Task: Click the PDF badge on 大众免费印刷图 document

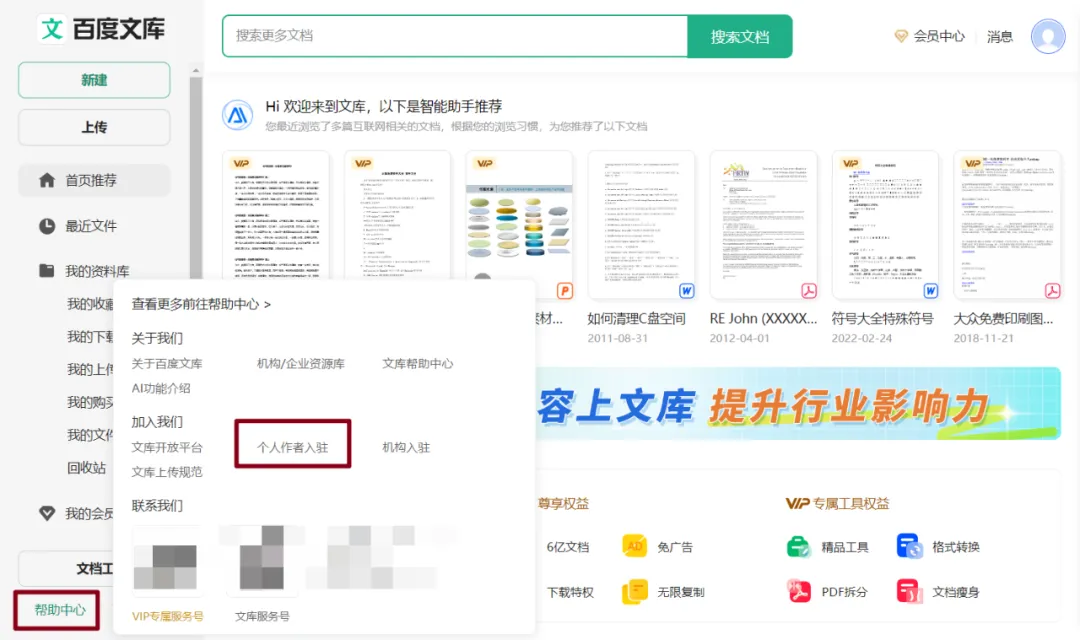Action: pos(1052,291)
